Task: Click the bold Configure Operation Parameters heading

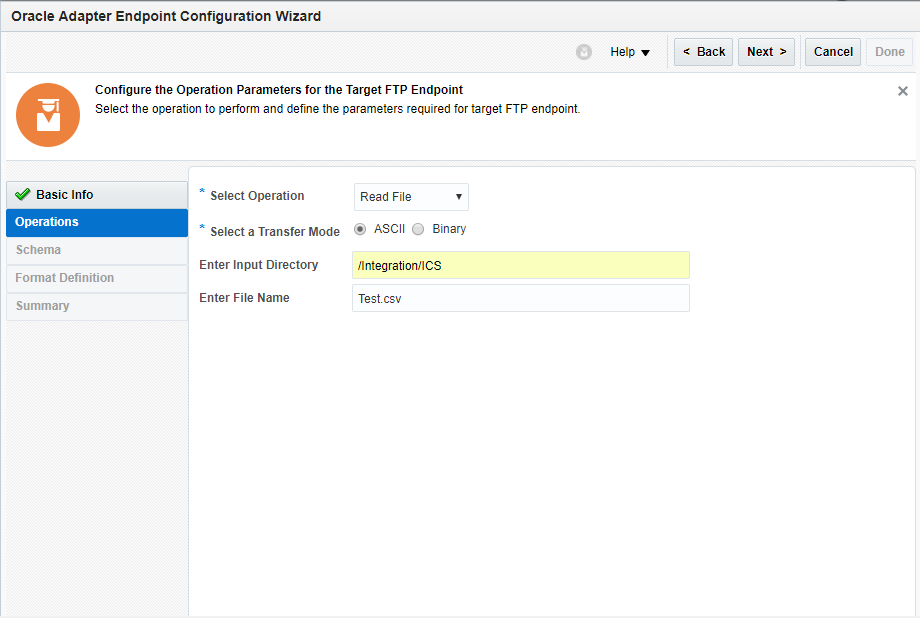Action: 278,90
